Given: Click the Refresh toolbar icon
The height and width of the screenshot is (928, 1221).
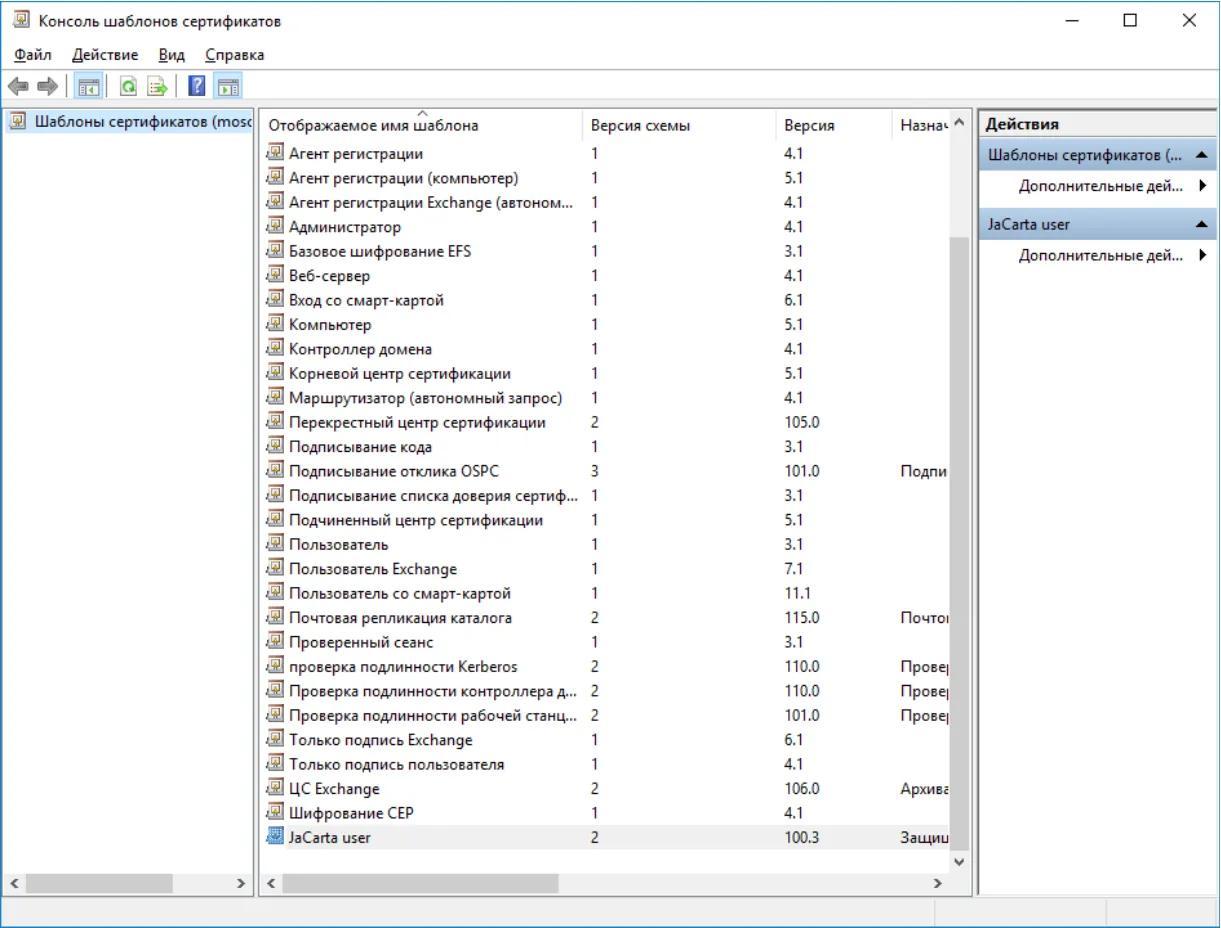Looking at the screenshot, I should click(x=128, y=87).
